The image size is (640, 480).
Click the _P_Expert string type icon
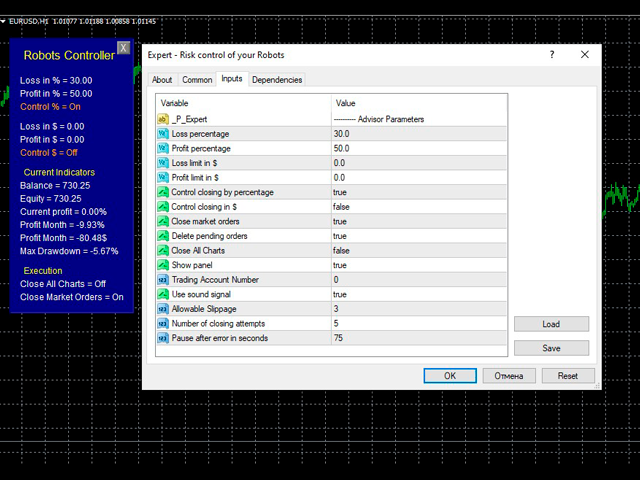(163, 119)
